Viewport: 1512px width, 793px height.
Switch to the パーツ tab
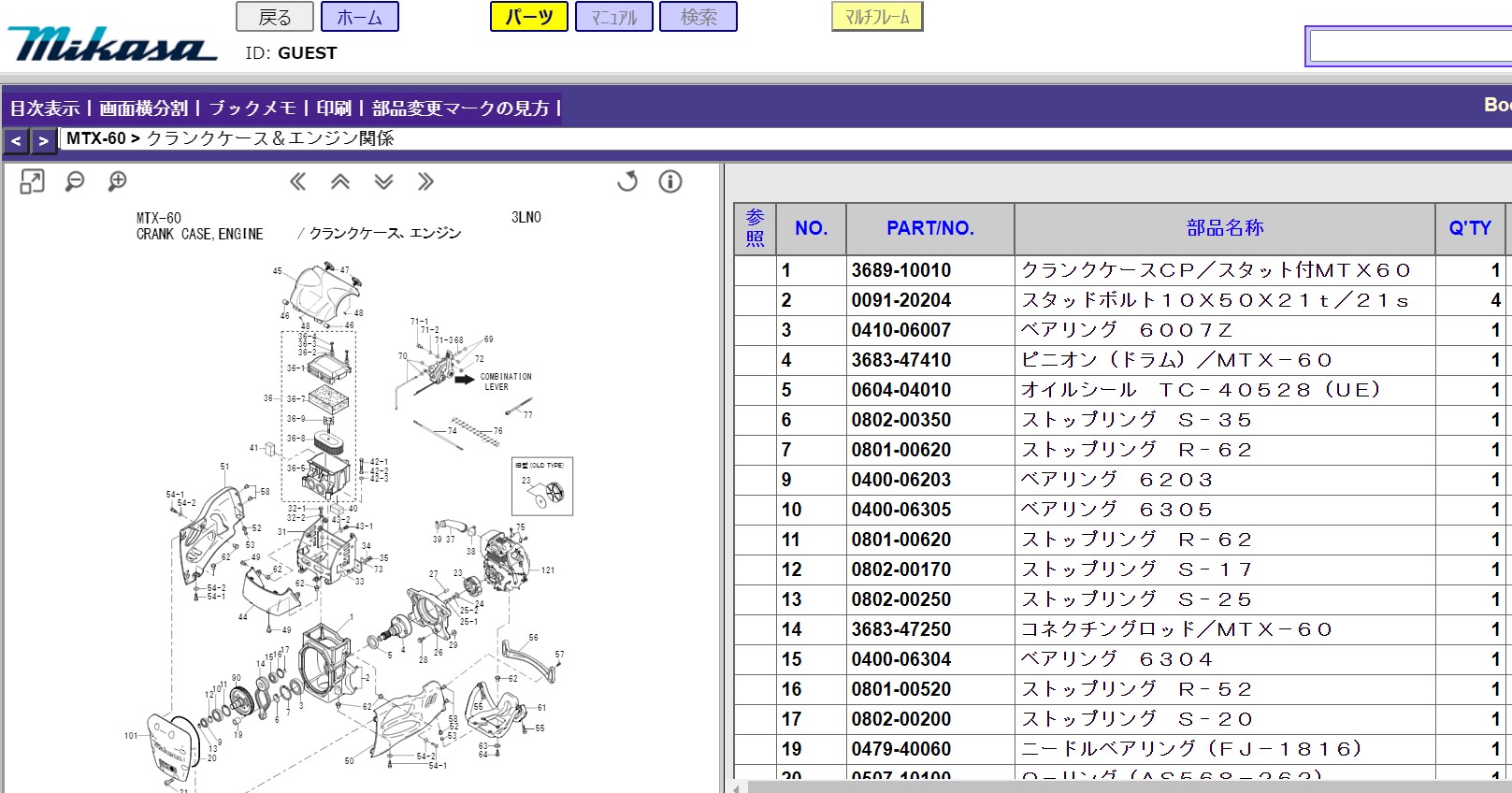pyautogui.click(x=529, y=17)
